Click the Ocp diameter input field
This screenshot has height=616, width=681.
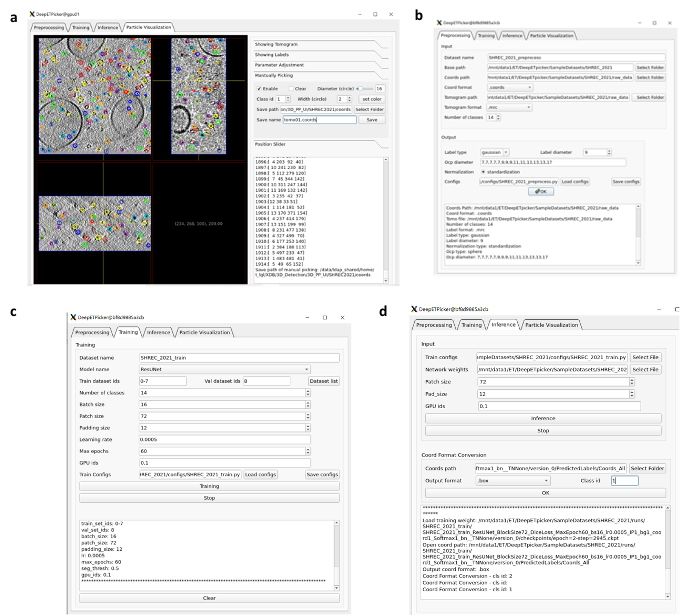550,161
